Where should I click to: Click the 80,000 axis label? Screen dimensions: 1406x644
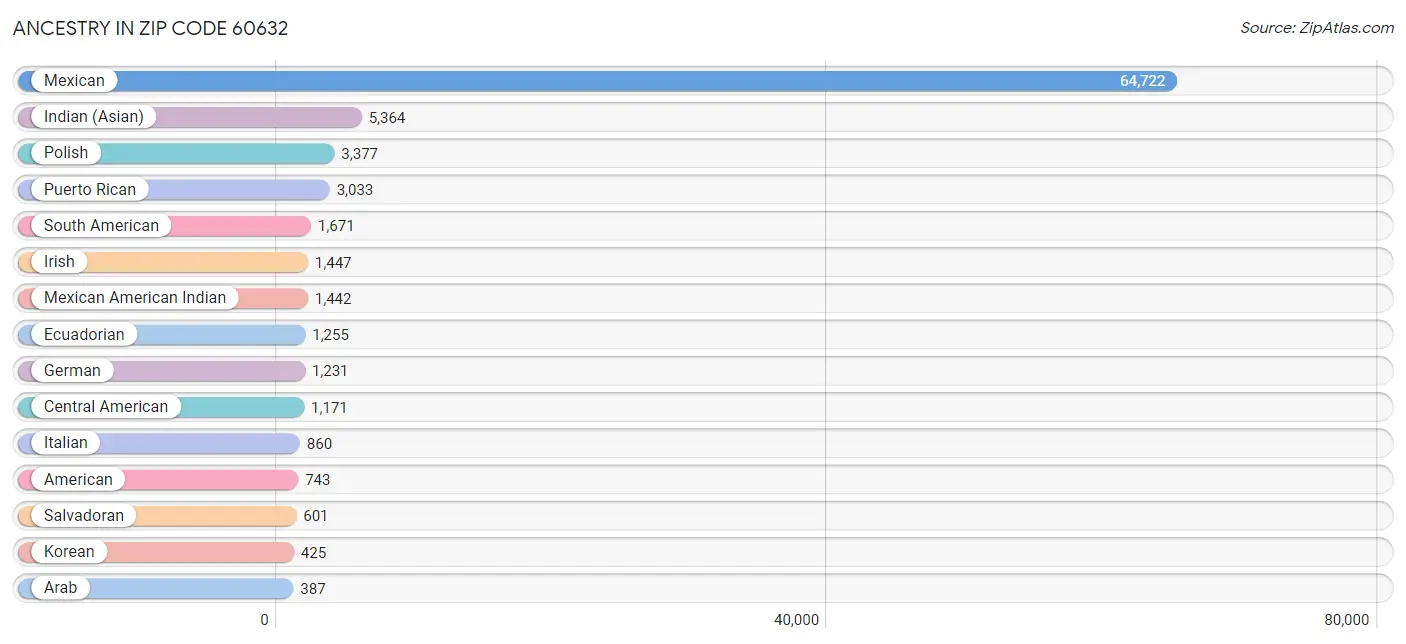pyautogui.click(x=1346, y=620)
